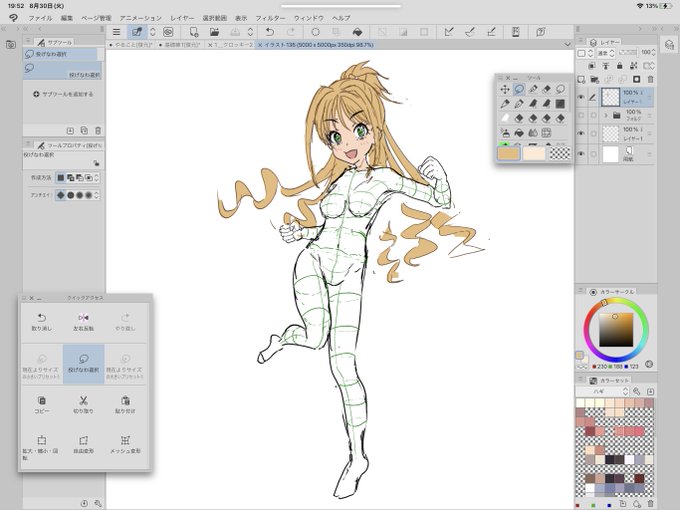The height and width of the screenshot is (510, 680).
Task: Open the アンチエイリアス option stepper
Action: click(96, 195)
